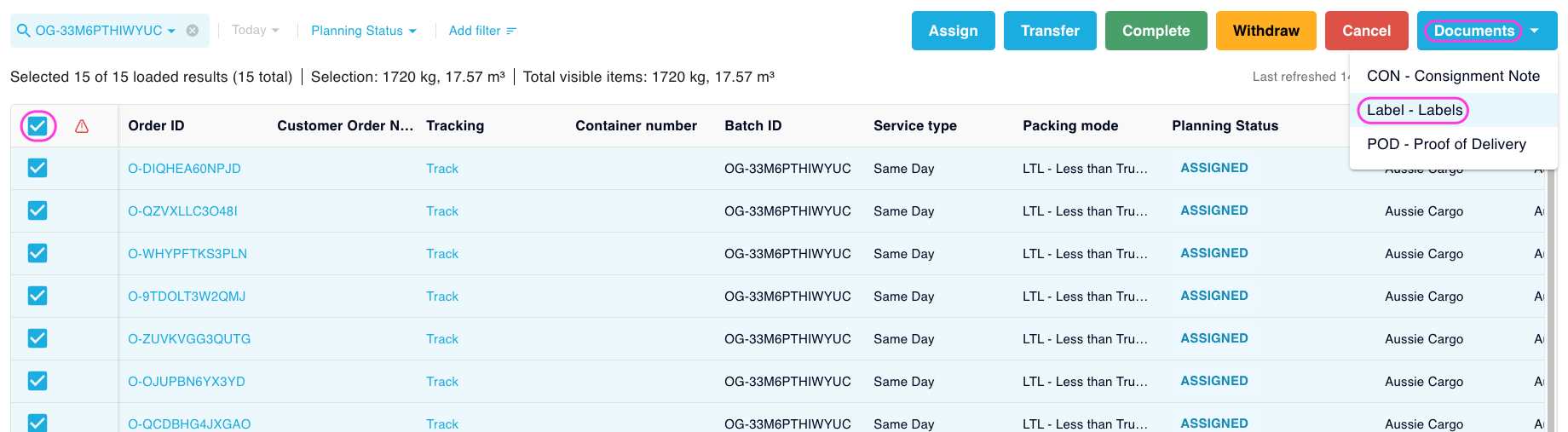Uncheck the row for order O-9TDOLT3W2QMJ
Image resolution: width=1568 pixels, height=432 pixels.
37,296
